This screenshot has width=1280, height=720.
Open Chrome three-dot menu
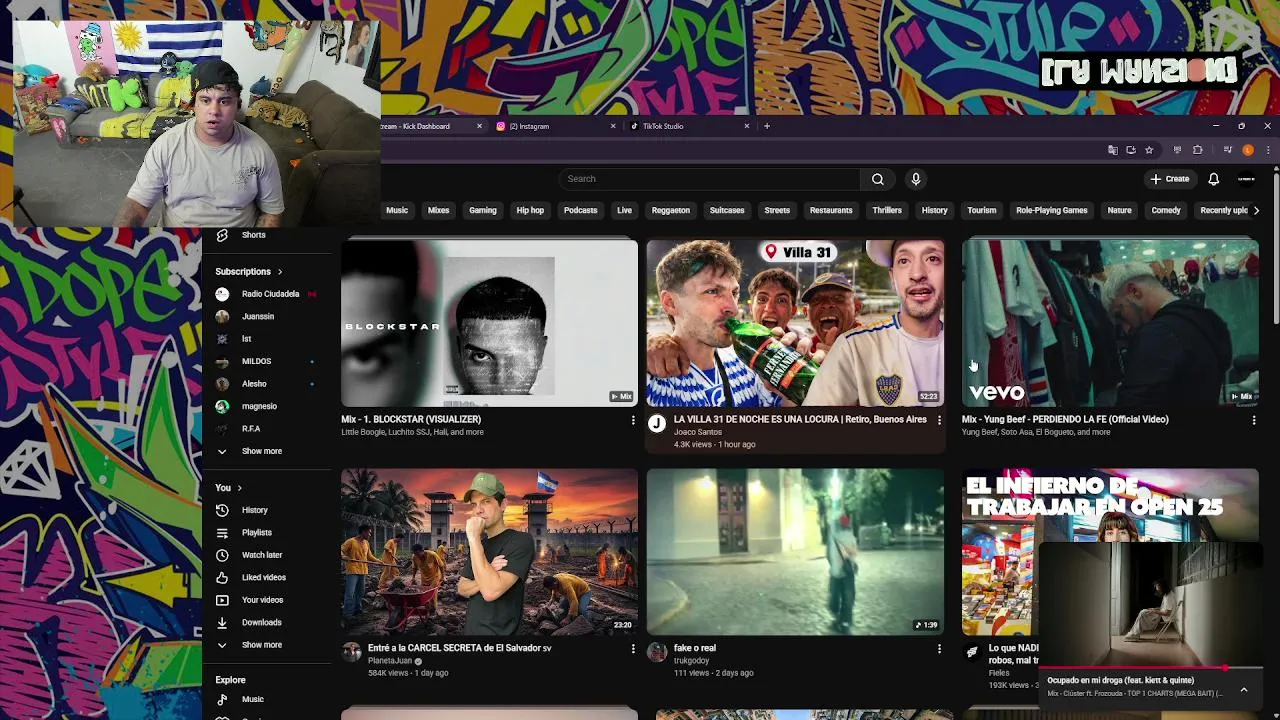tap(1267, 150)
